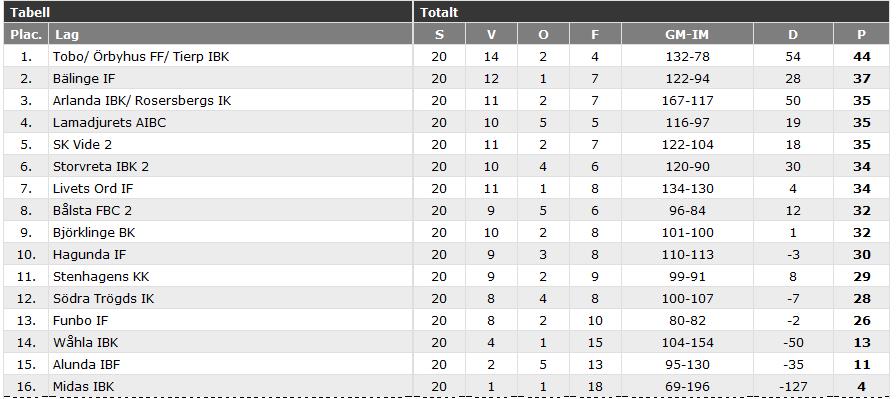
Task: Click the Tobo/ Örbyhus FF/ Tierp IBK team name
Action: pyautogui.click(x=141, y=57)
